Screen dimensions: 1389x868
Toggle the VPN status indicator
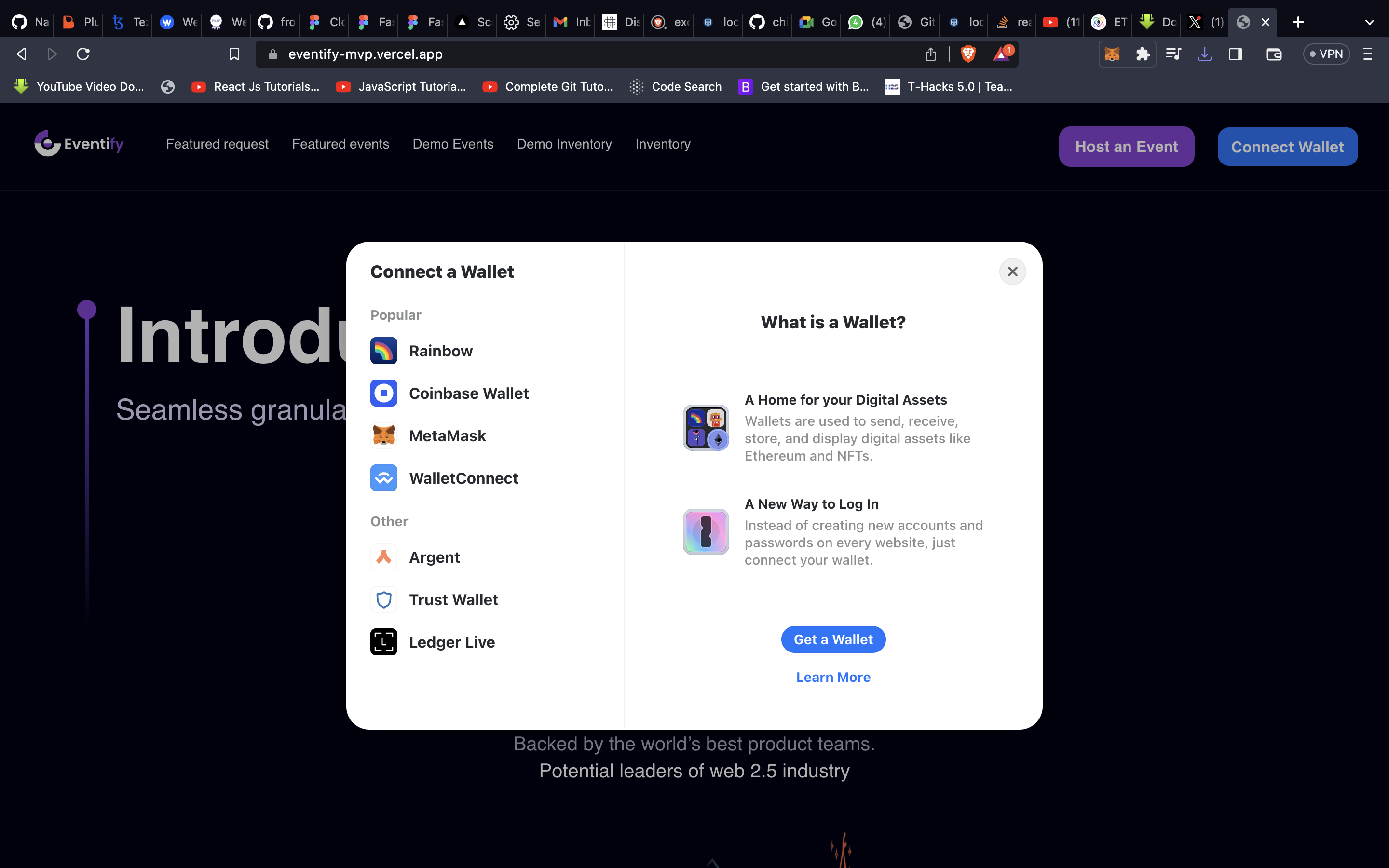point(1326,54)
